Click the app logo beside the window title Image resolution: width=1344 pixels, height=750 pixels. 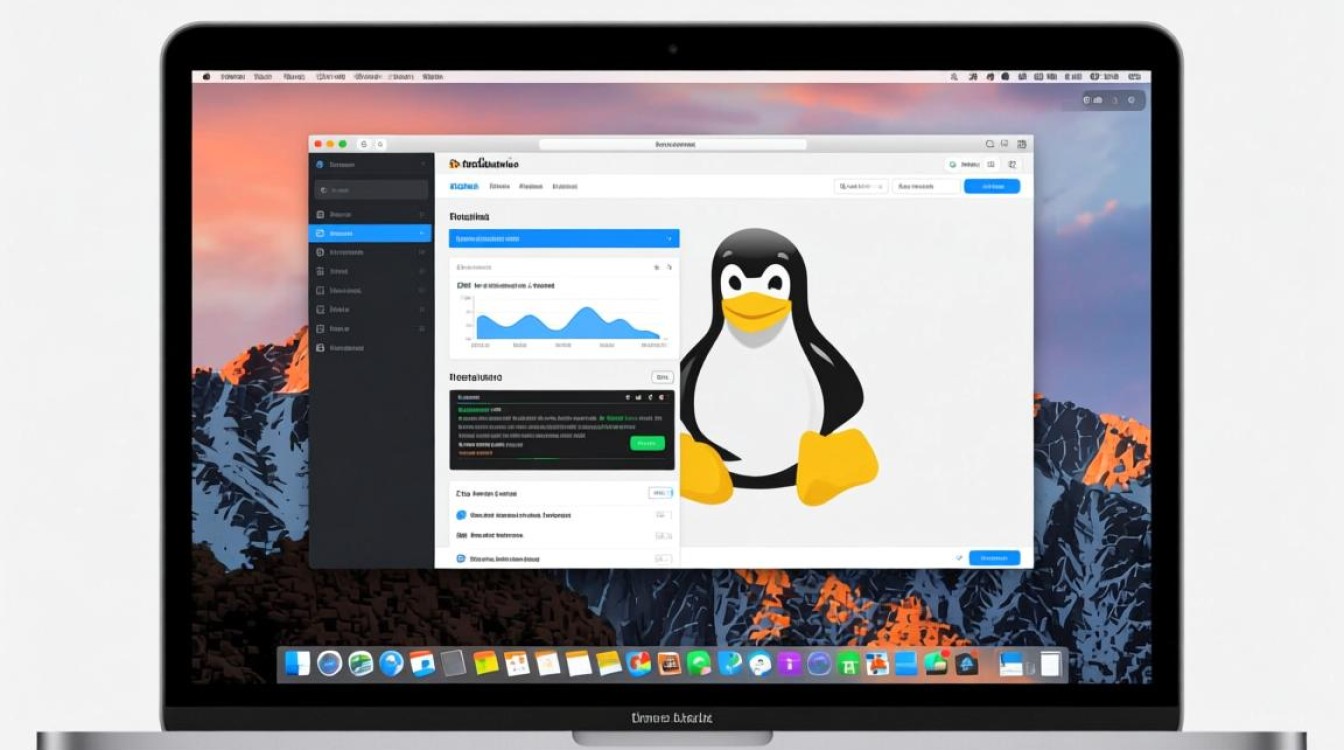pyautogui.click(x=453, y=164)
